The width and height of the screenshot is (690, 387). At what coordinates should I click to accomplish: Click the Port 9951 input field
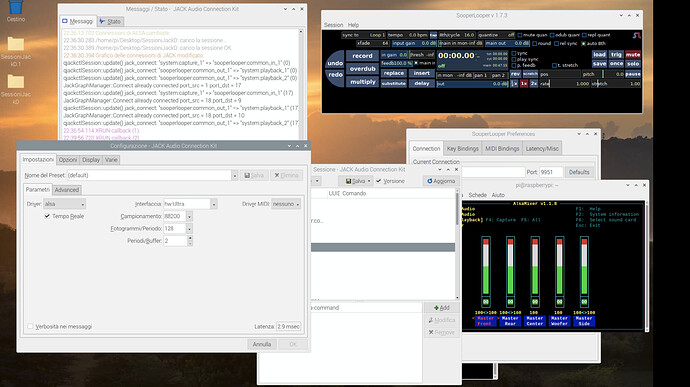click(551, 172)
